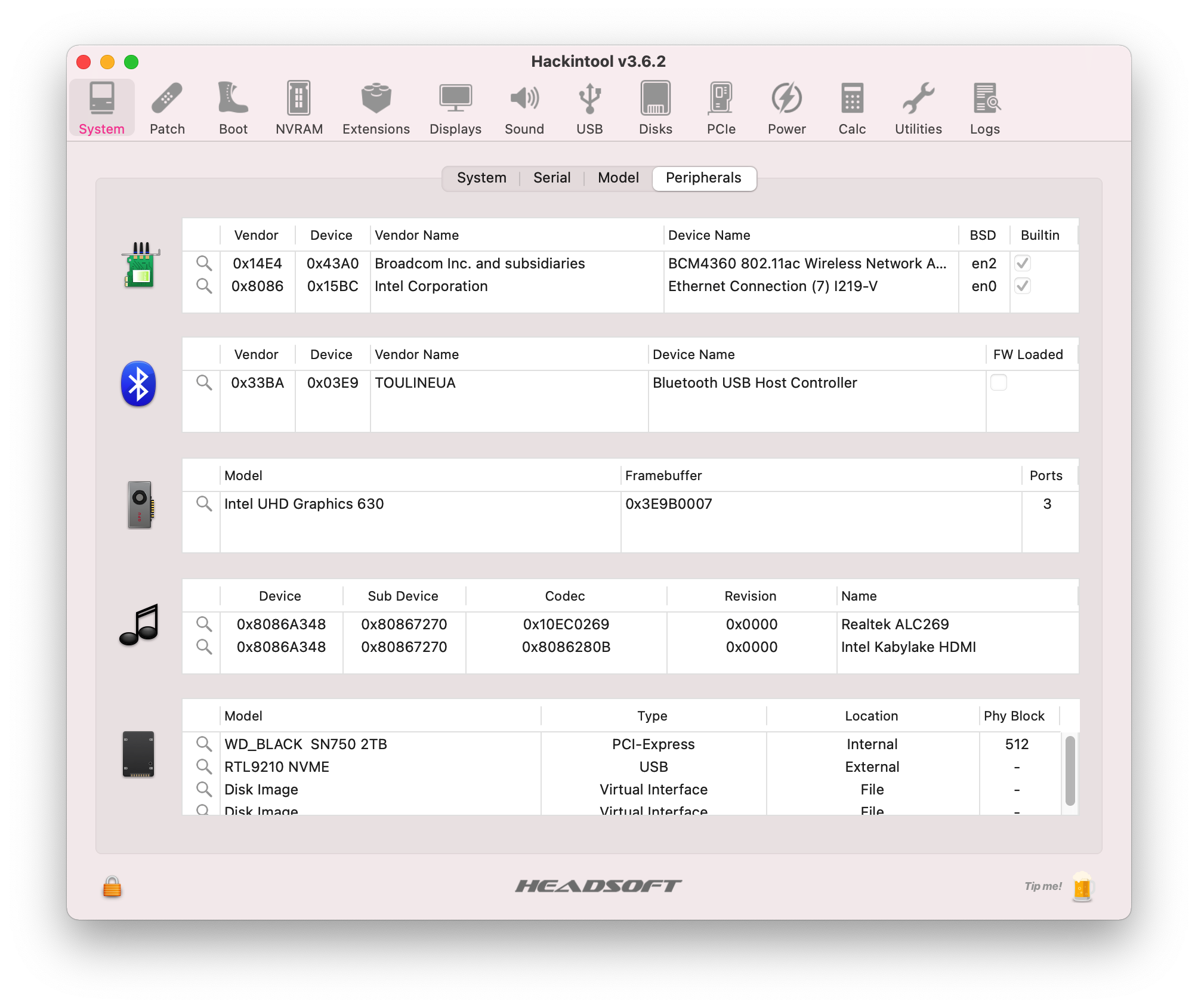Click the HEADSOFT logo link
The height and width of the screenshot is (1008, 1198).
(598, 886)
